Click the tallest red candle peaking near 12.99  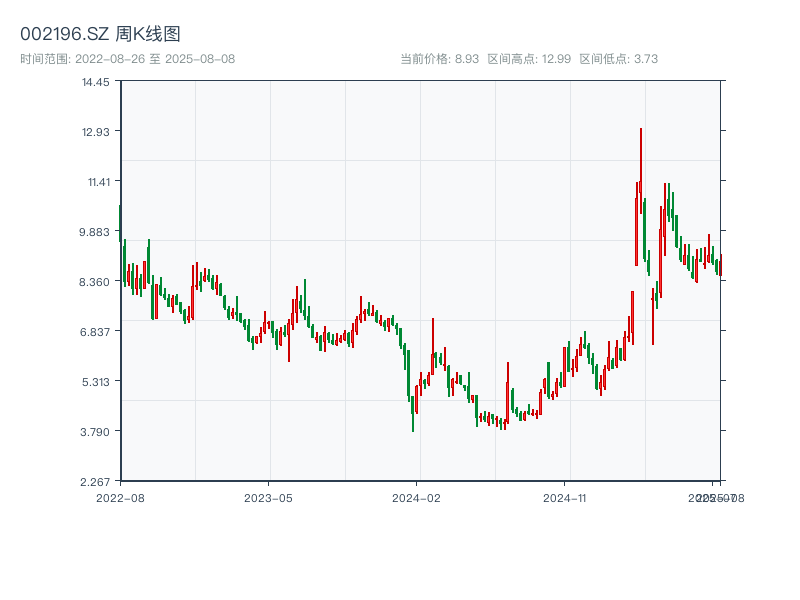tap(641, 171)
